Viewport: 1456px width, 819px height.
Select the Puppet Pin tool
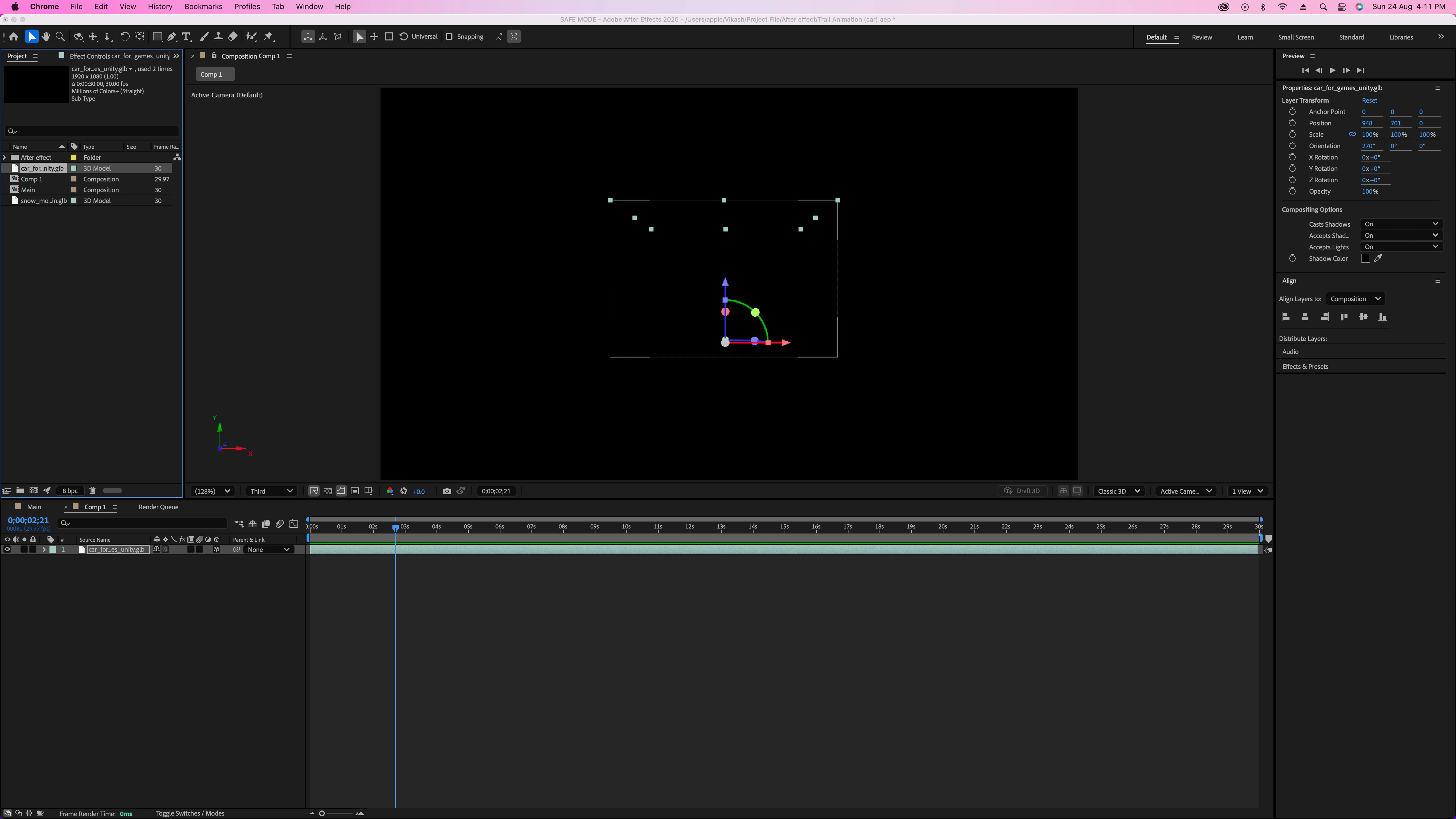pyautogui.click(x=268, y=37)
